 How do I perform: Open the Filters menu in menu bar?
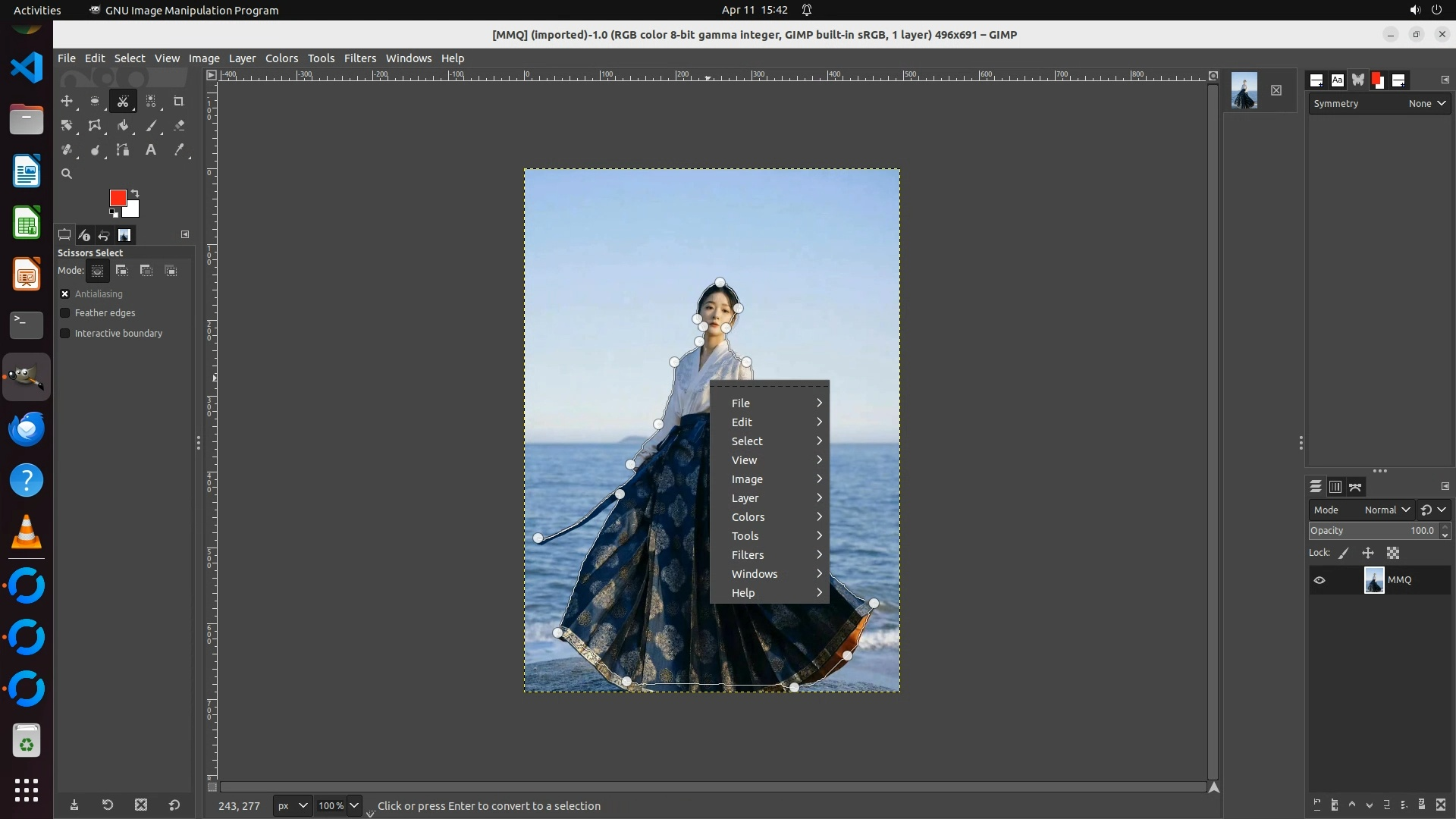coord(359,58)
